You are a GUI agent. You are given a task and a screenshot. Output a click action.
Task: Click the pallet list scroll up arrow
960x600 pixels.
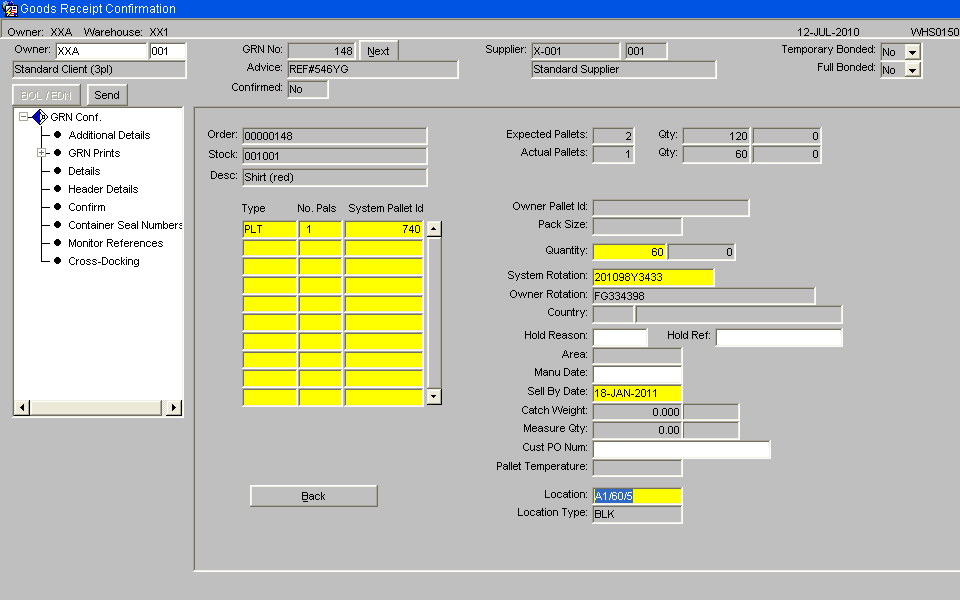pyautogui.click(x=433, y=229)
